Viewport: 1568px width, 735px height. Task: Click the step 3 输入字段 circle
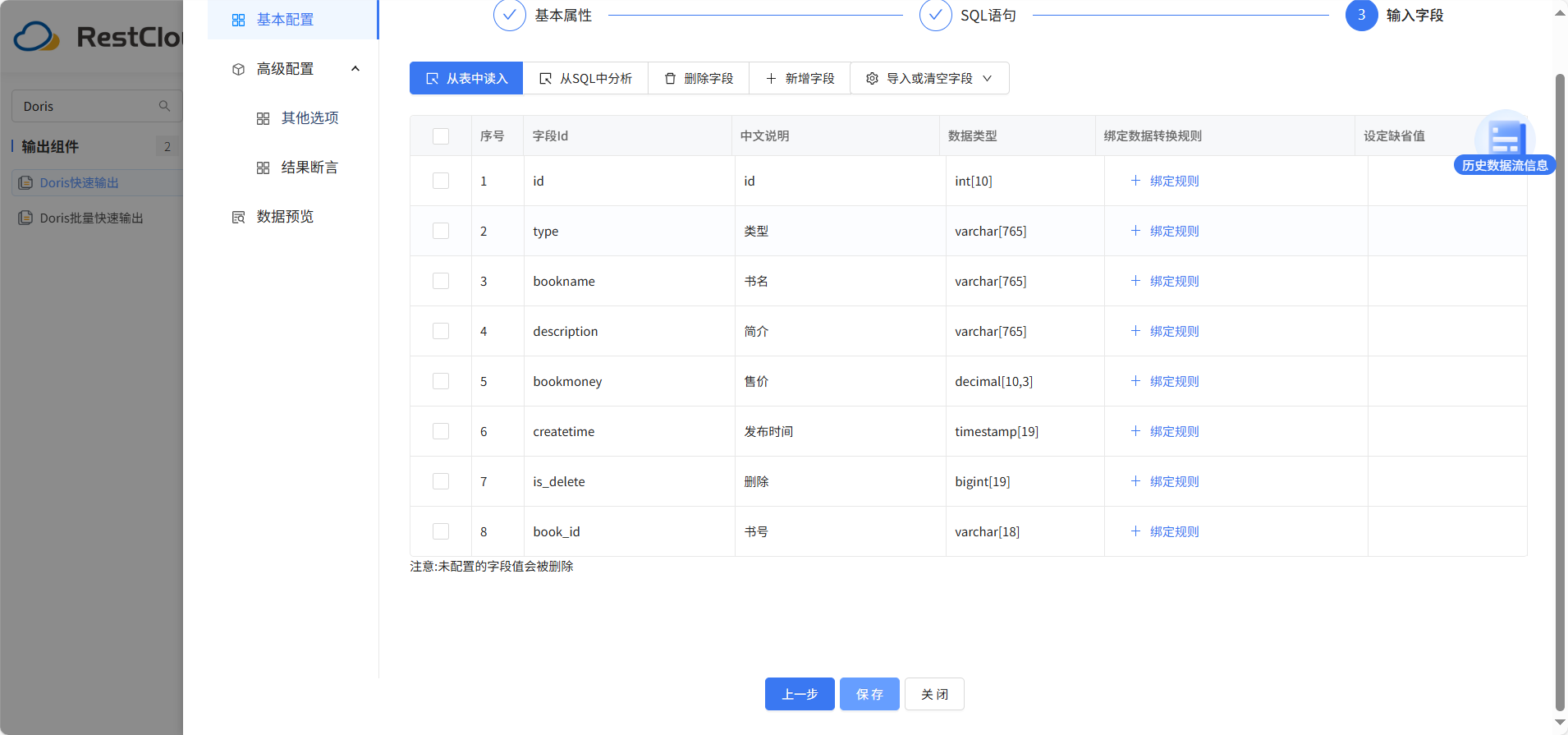tap(1361, 16)
